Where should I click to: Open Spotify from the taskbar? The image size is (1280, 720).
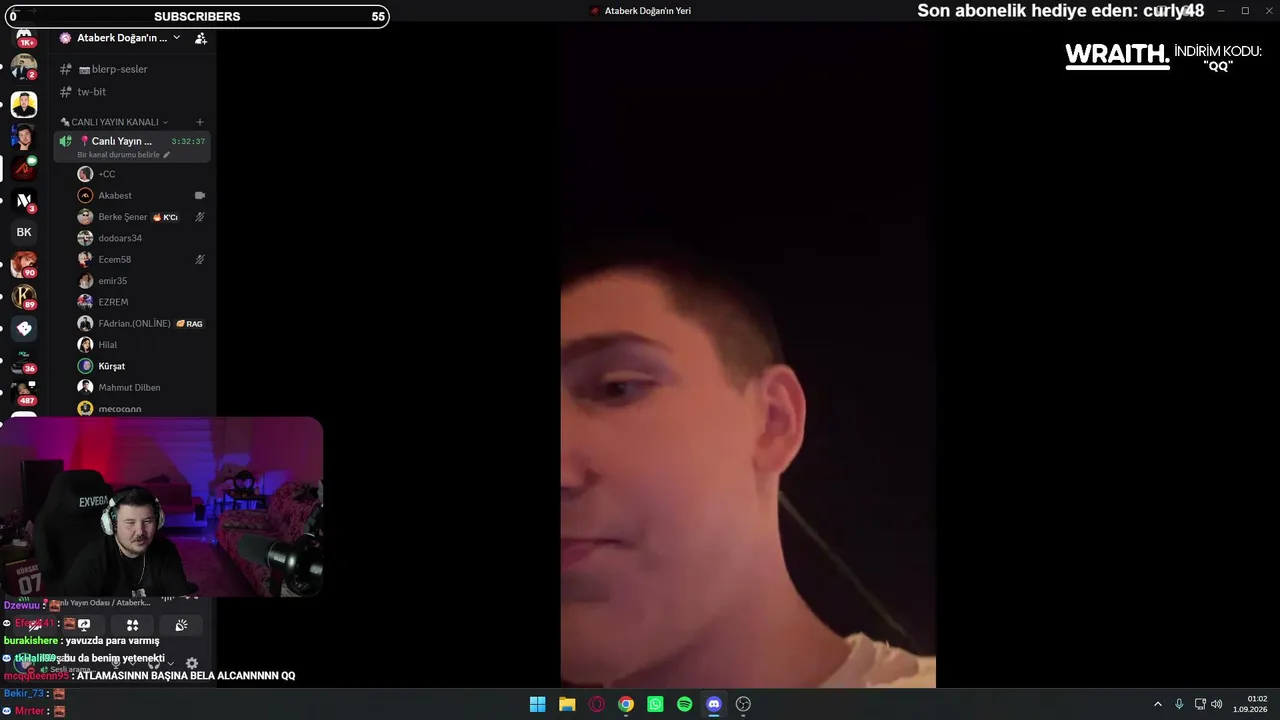tap(685, 704)
